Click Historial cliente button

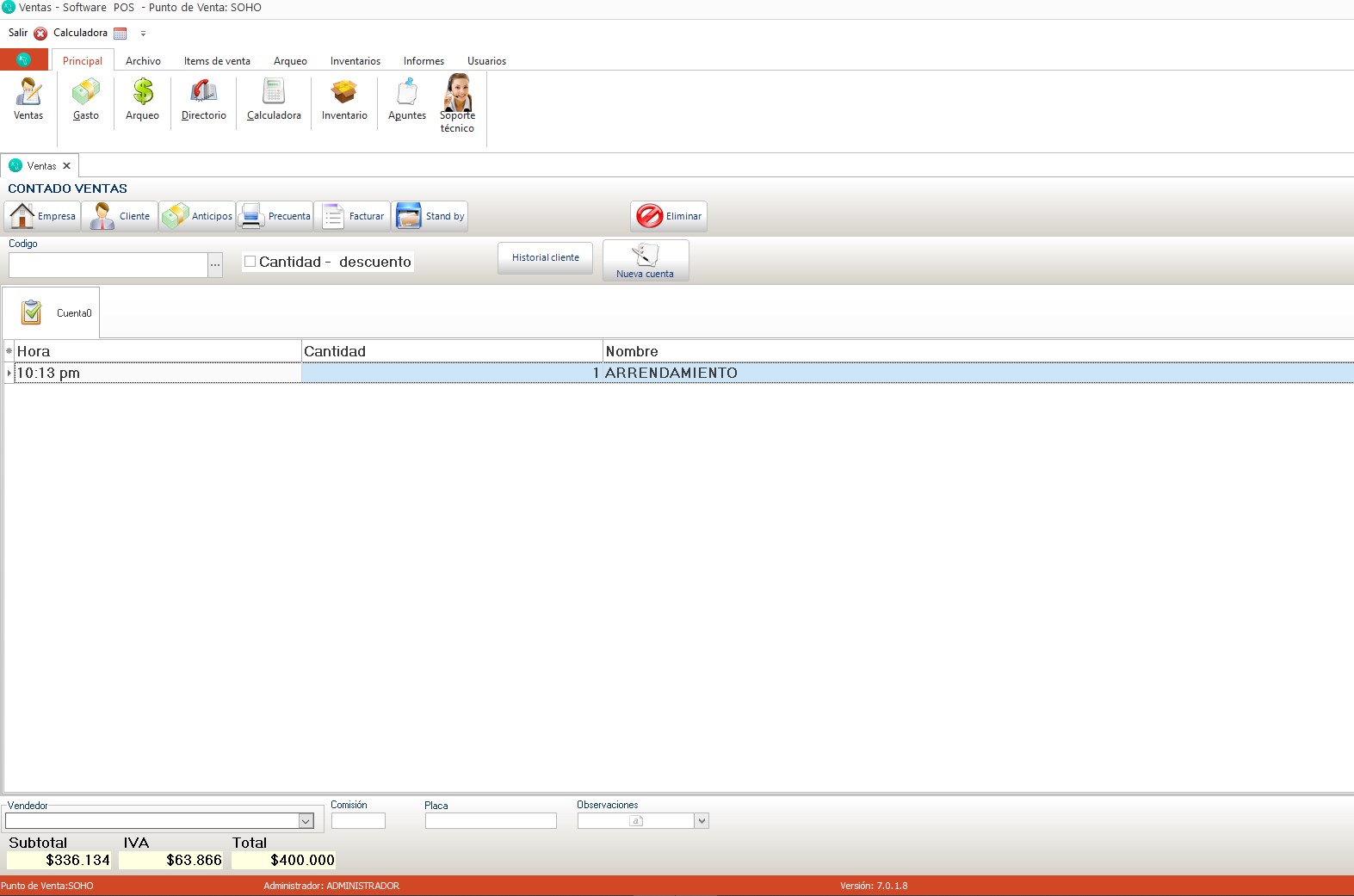click(x=545, y=257)
